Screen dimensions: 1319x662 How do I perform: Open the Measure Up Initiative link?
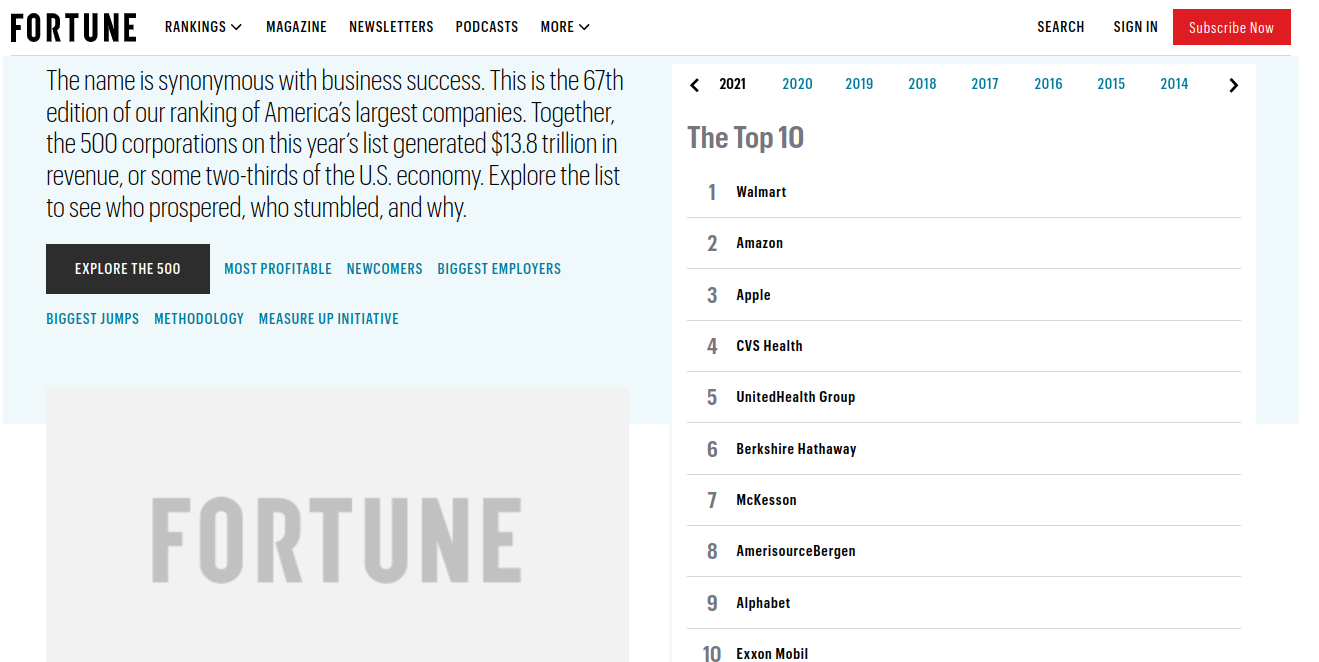329,319
